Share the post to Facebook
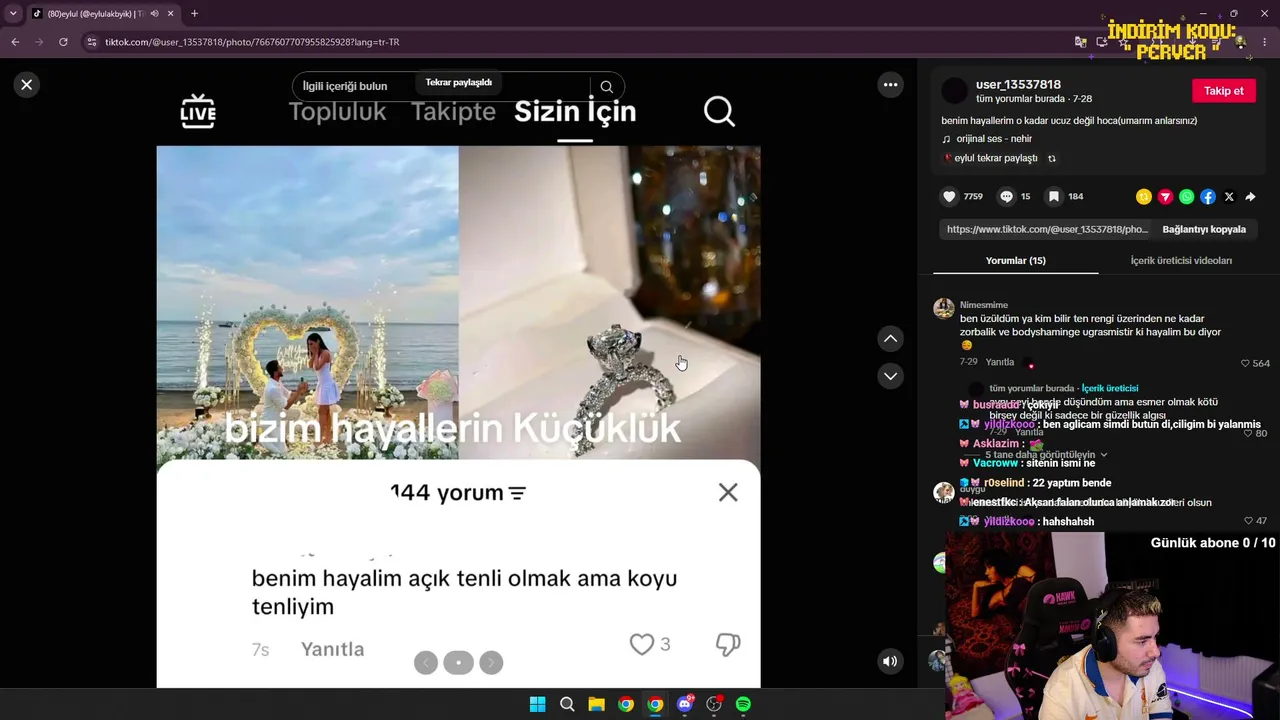 (x=1208, y=197)
